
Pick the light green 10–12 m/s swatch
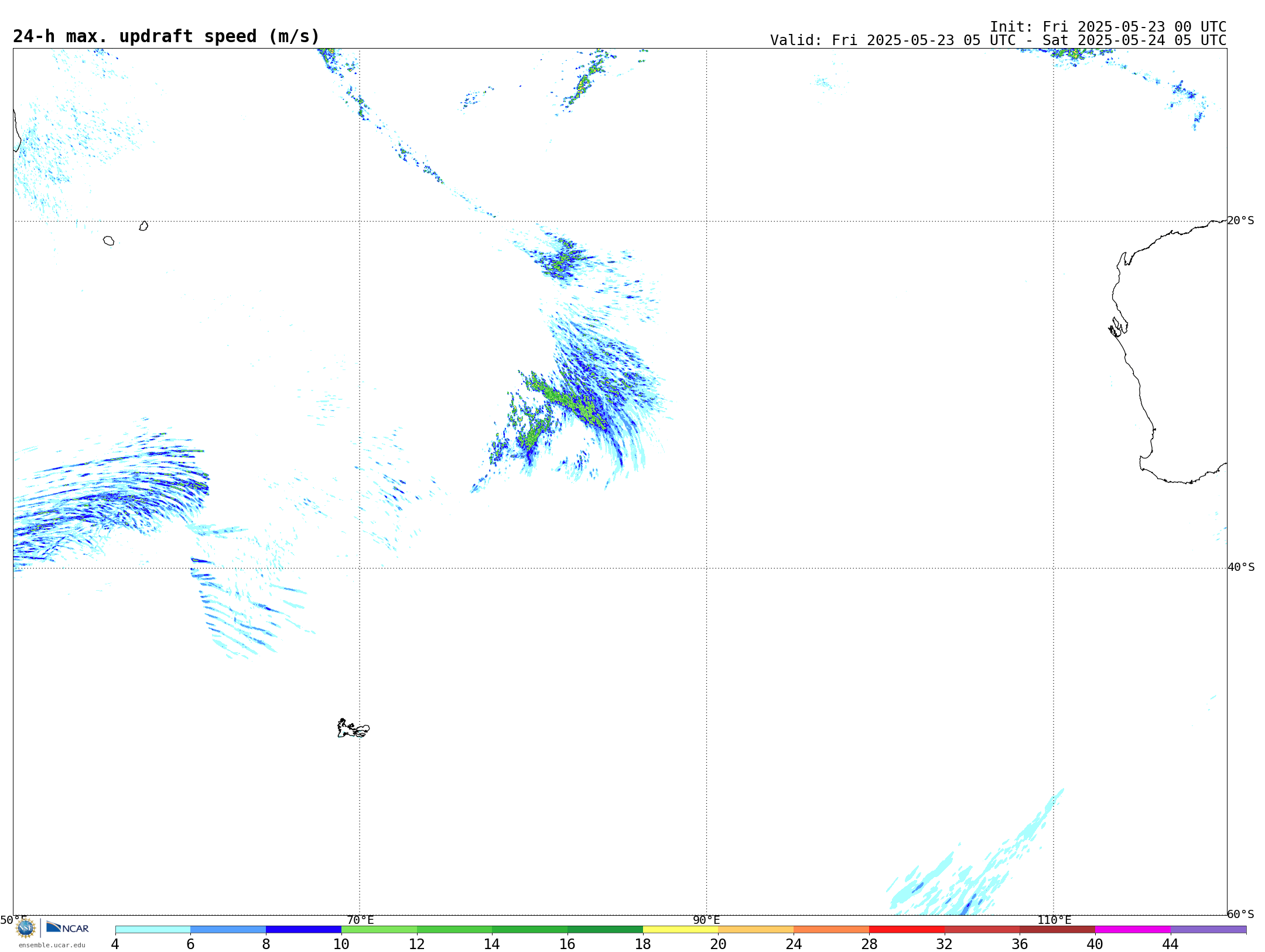tap(379, 930)
